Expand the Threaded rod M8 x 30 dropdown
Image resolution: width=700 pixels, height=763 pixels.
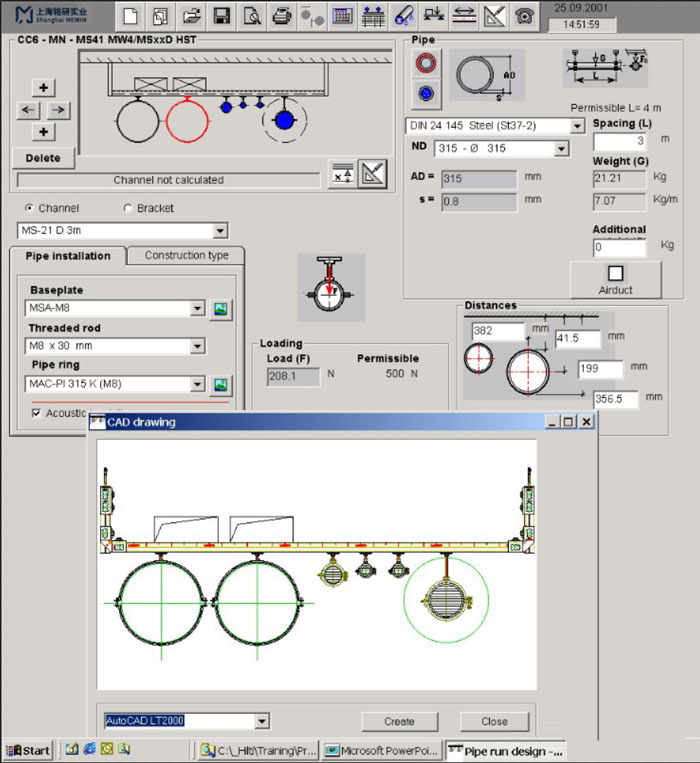[x=197, y=347]
